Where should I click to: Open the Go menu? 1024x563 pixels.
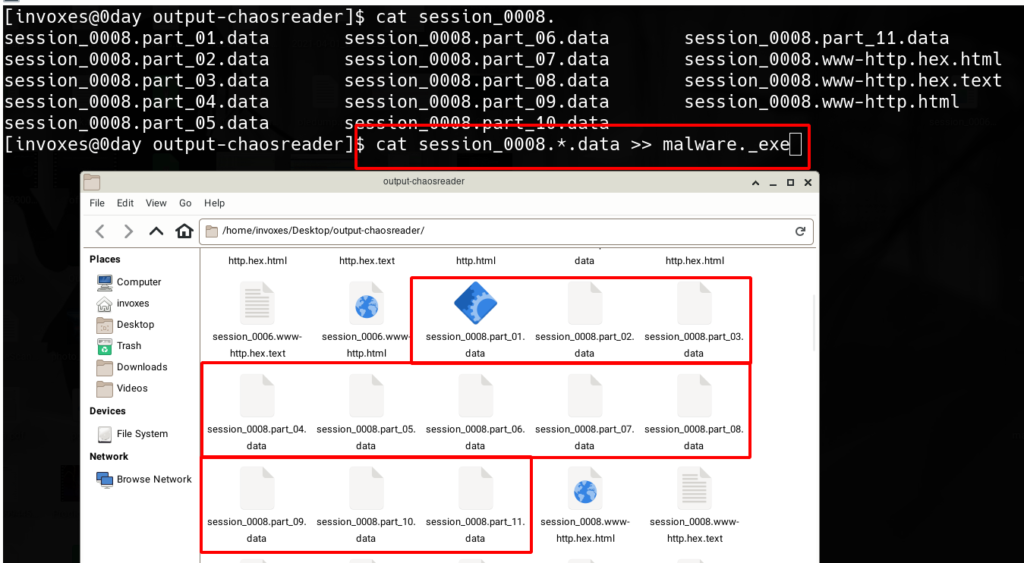(185, 203)
